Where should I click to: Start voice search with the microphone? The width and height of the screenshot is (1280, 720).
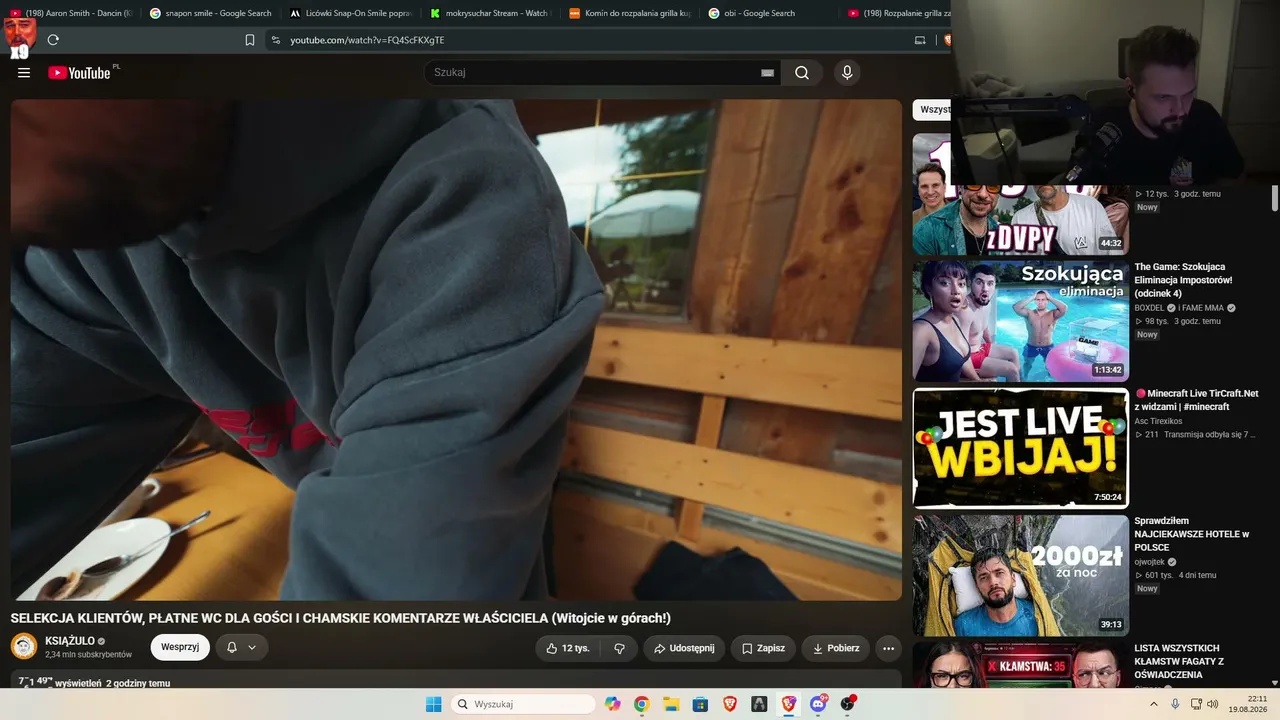[847, 73]
